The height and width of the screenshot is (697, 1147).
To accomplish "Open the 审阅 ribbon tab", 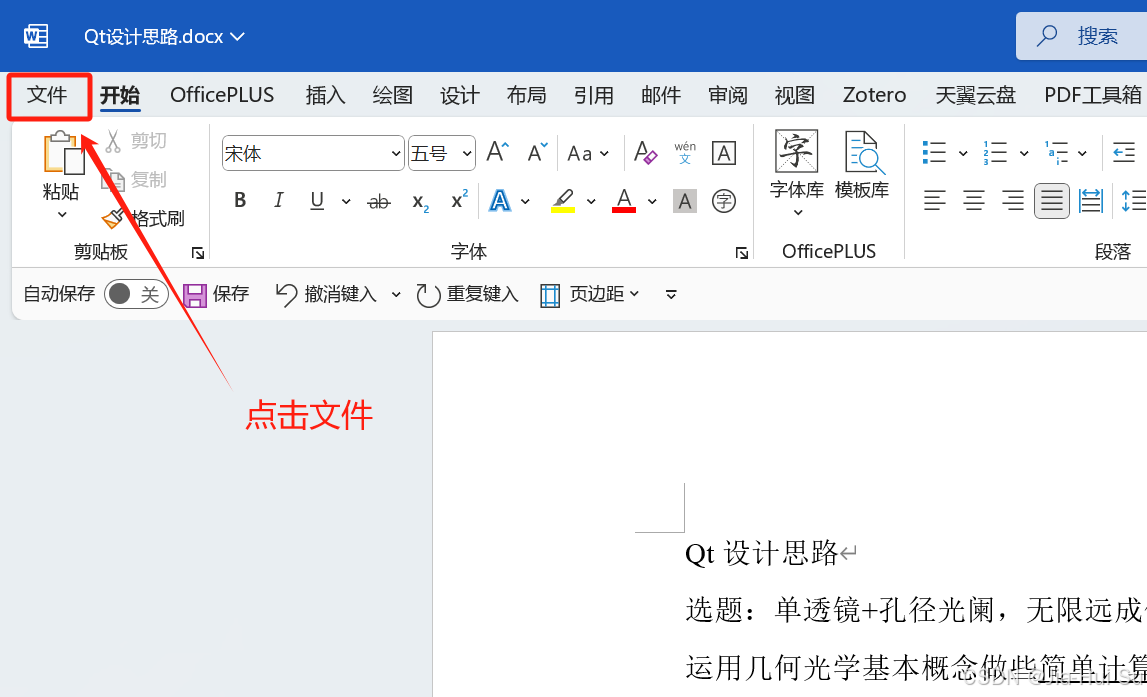I will [x=728, y=95].
